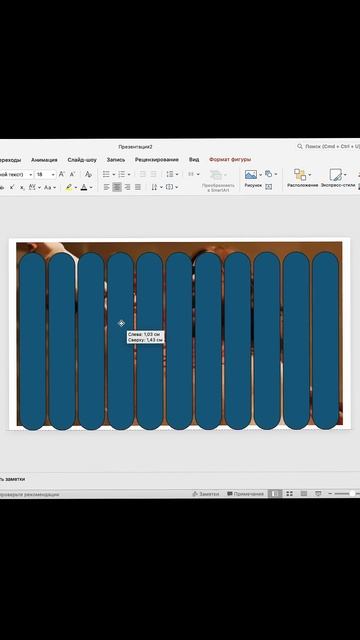Open the Слайд-шоу ribbon tab
The image size is (360, 640).
coord(82,160)
